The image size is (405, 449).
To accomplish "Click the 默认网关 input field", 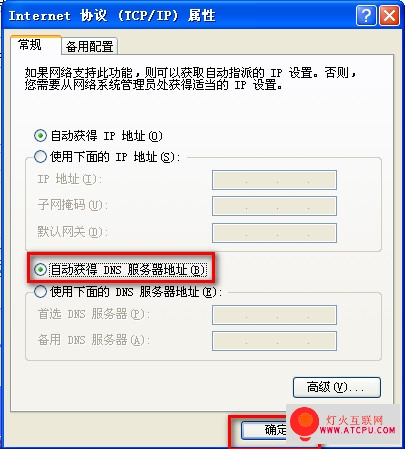I will (274, 233).
